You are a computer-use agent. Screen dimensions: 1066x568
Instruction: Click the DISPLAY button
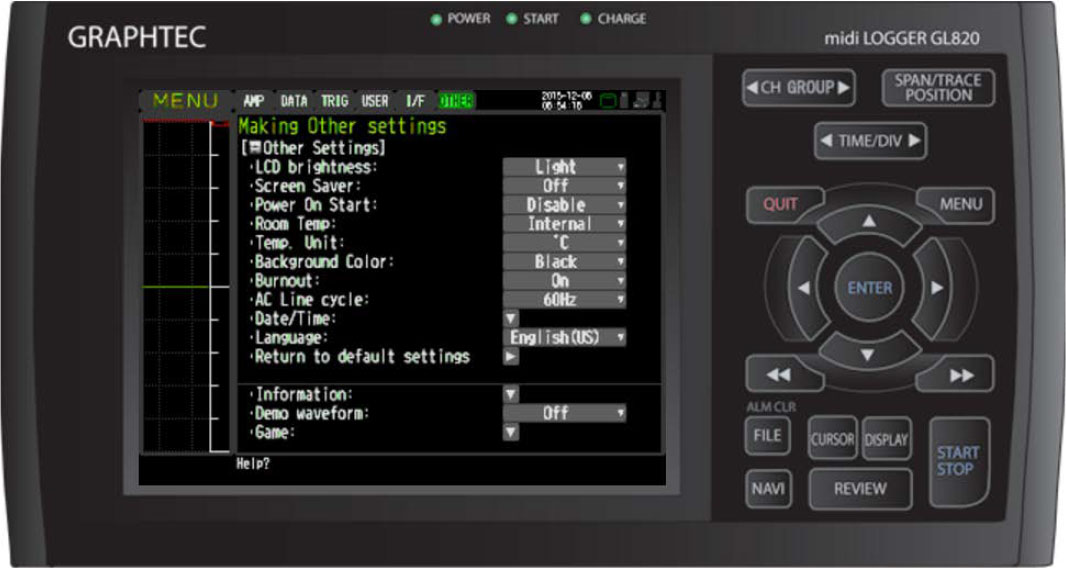click(x=886, y=439)
